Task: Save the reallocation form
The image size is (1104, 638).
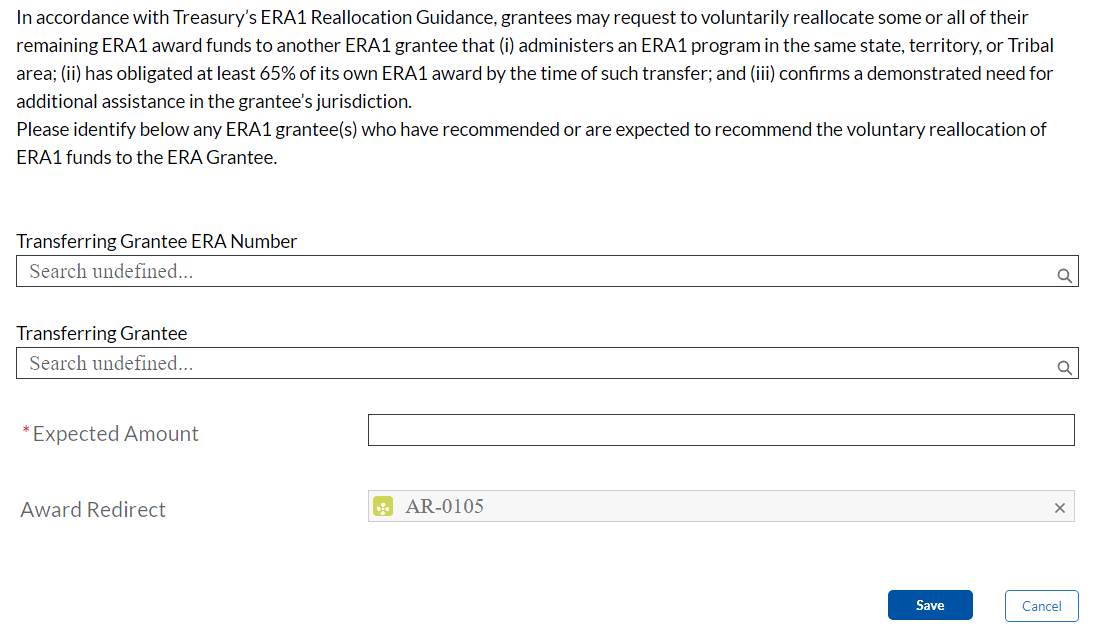Action: (930, 605)
